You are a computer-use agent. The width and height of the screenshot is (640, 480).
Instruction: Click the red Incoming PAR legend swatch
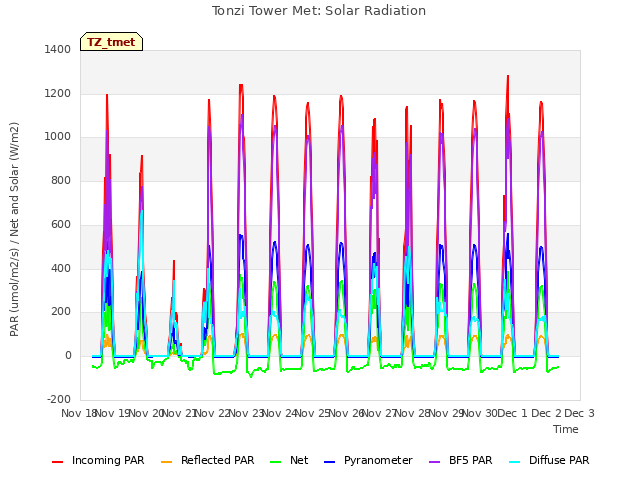[58, 462]
